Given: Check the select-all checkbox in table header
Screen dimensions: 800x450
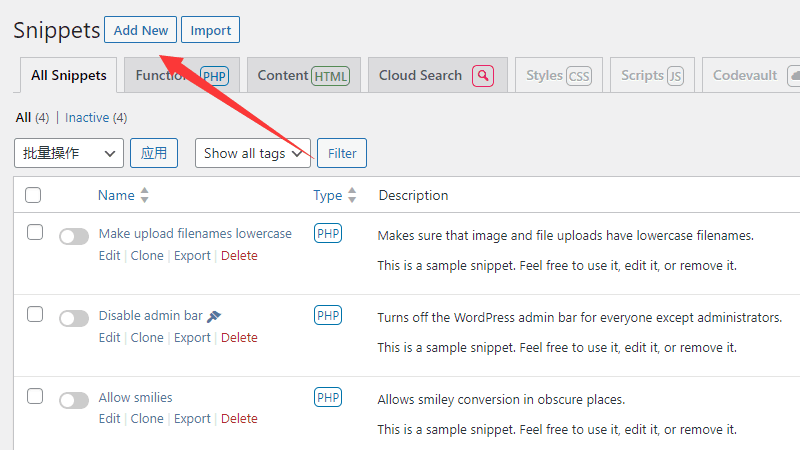Looking at the screenshot, I should click(x=33, y=195).
